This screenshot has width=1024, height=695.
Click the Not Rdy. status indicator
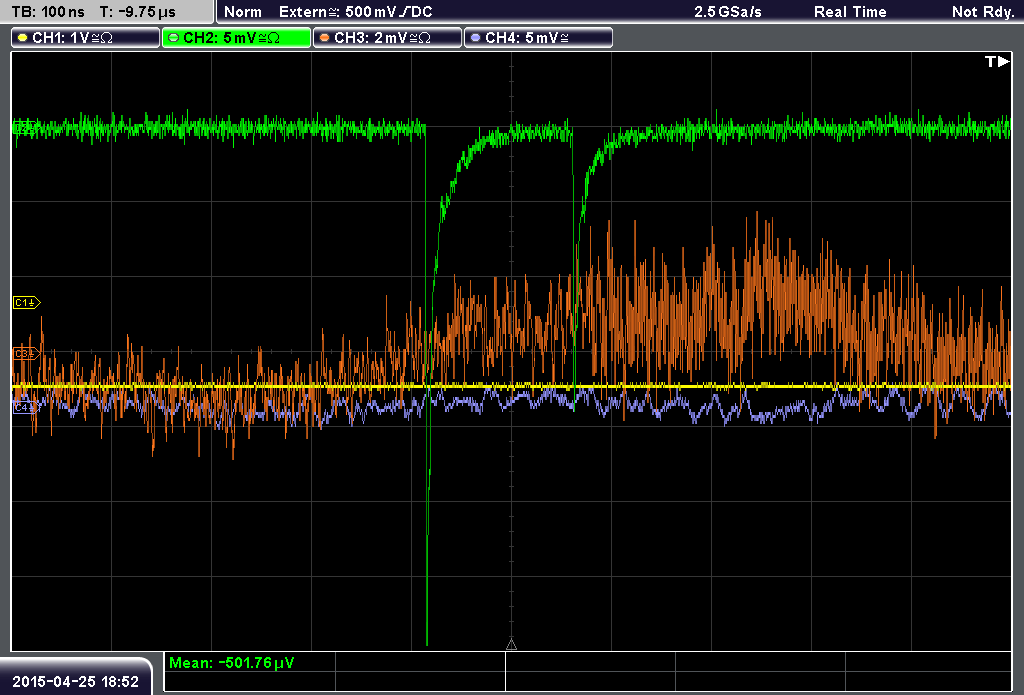pos(983,12)
